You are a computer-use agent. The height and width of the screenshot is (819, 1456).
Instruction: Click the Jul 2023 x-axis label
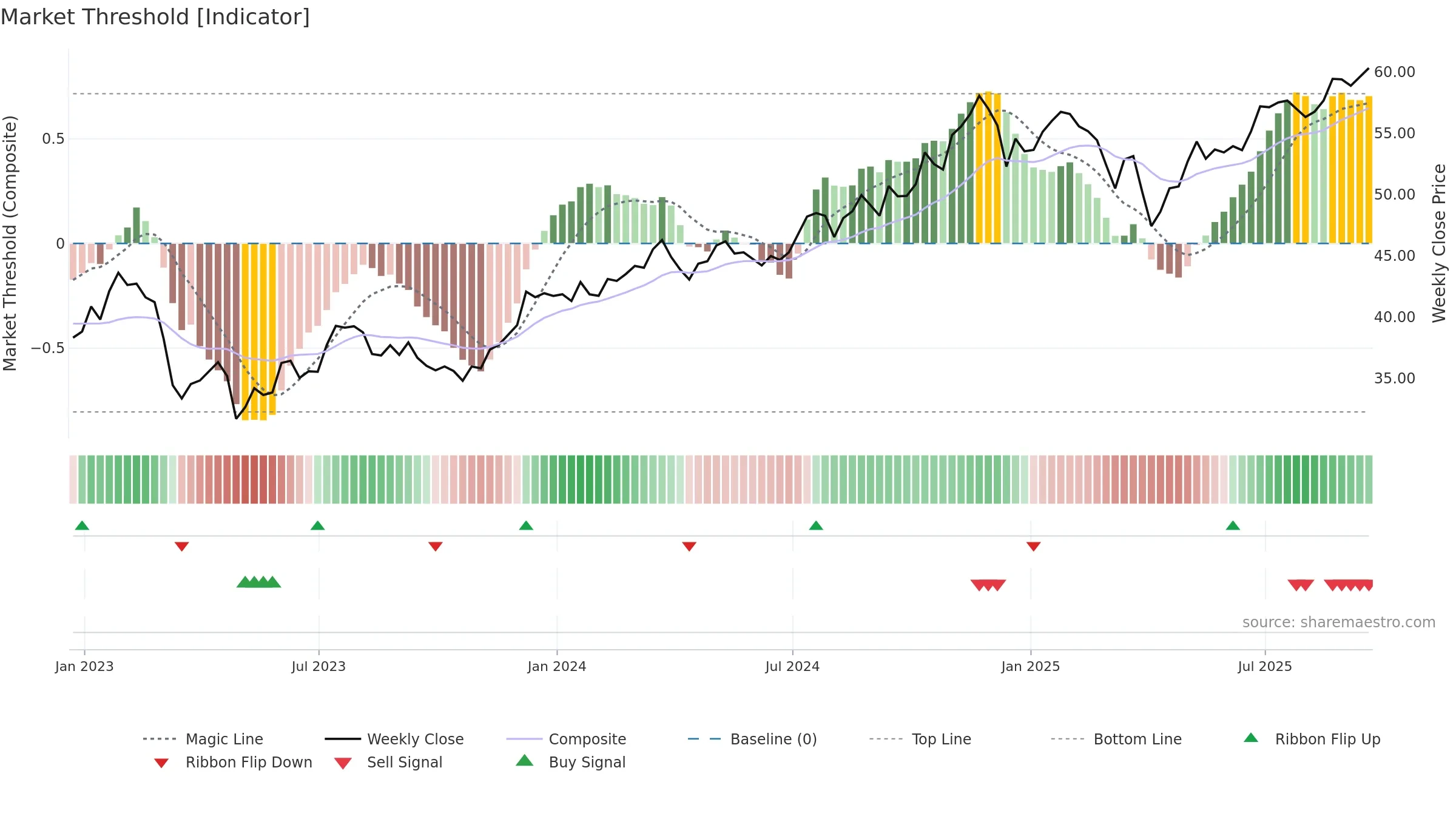click(x=318, y=666)
